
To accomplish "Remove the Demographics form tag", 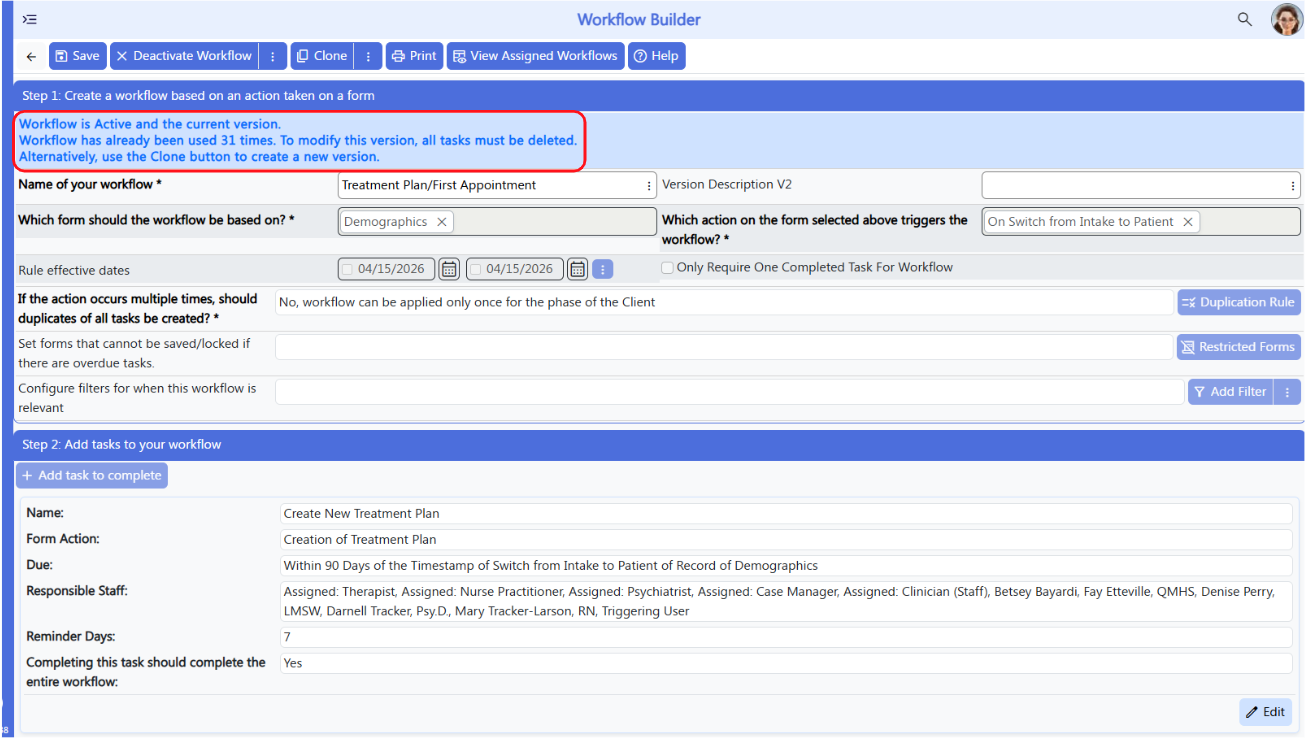I will pyautogui.click(x=442, y=222).
